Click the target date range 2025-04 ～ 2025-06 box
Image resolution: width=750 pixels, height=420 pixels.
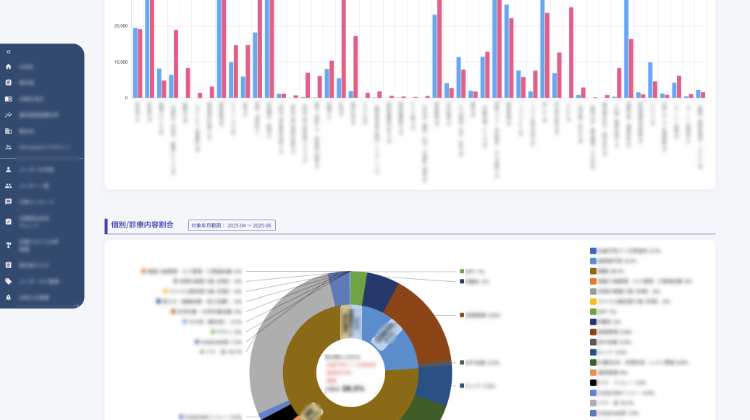[x=231, y=226]
